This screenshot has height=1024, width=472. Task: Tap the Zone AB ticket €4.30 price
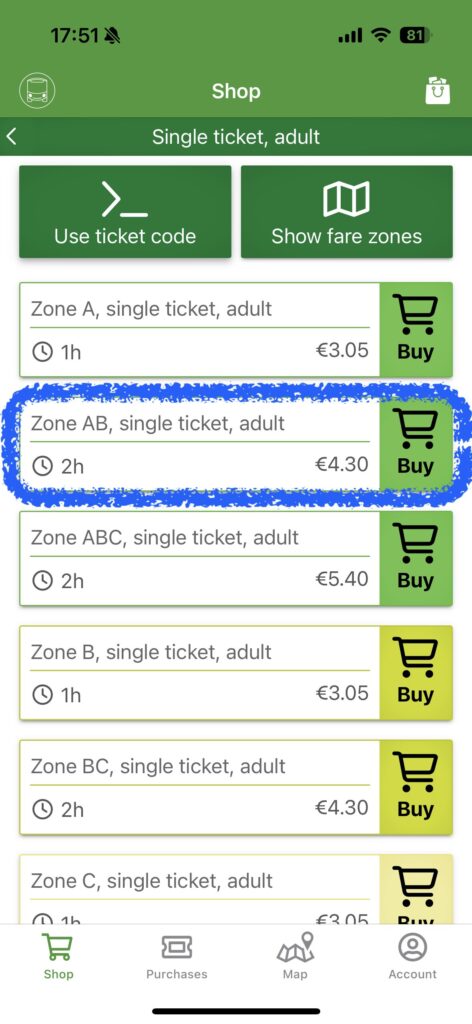pyautogui.click(x=342, y=465)
